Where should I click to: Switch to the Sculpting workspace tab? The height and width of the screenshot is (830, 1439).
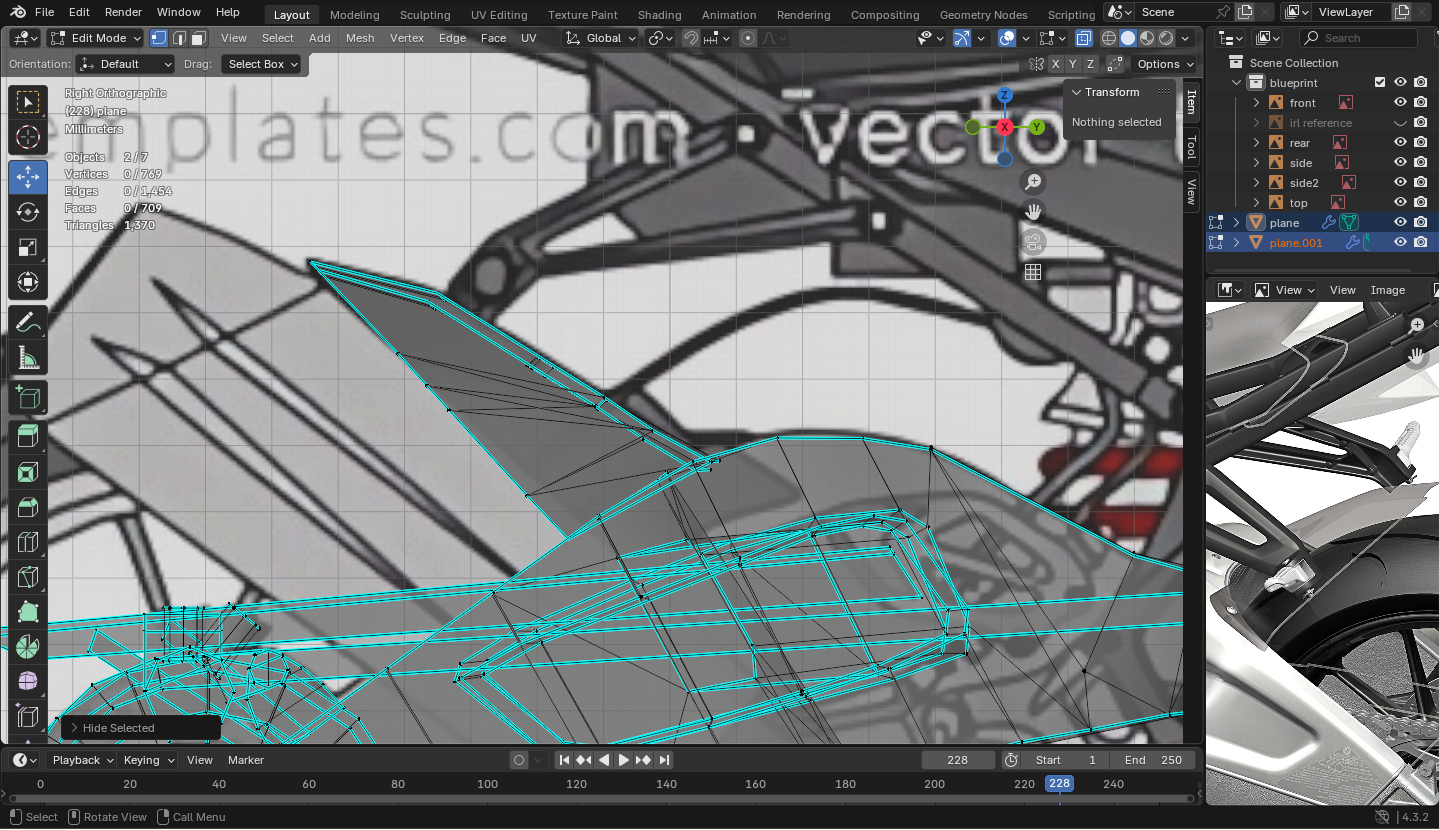[x=425, y=15]
